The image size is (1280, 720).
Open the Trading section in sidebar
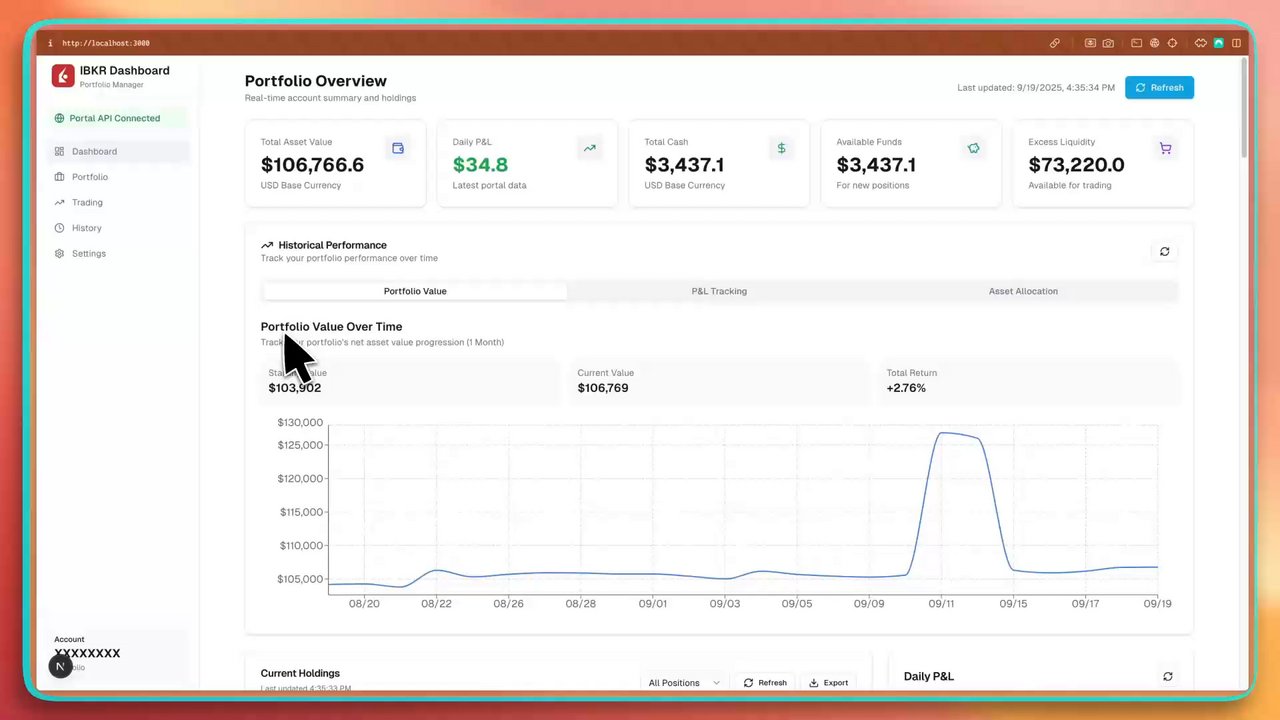pyautogui.click(x=120, y=203)
